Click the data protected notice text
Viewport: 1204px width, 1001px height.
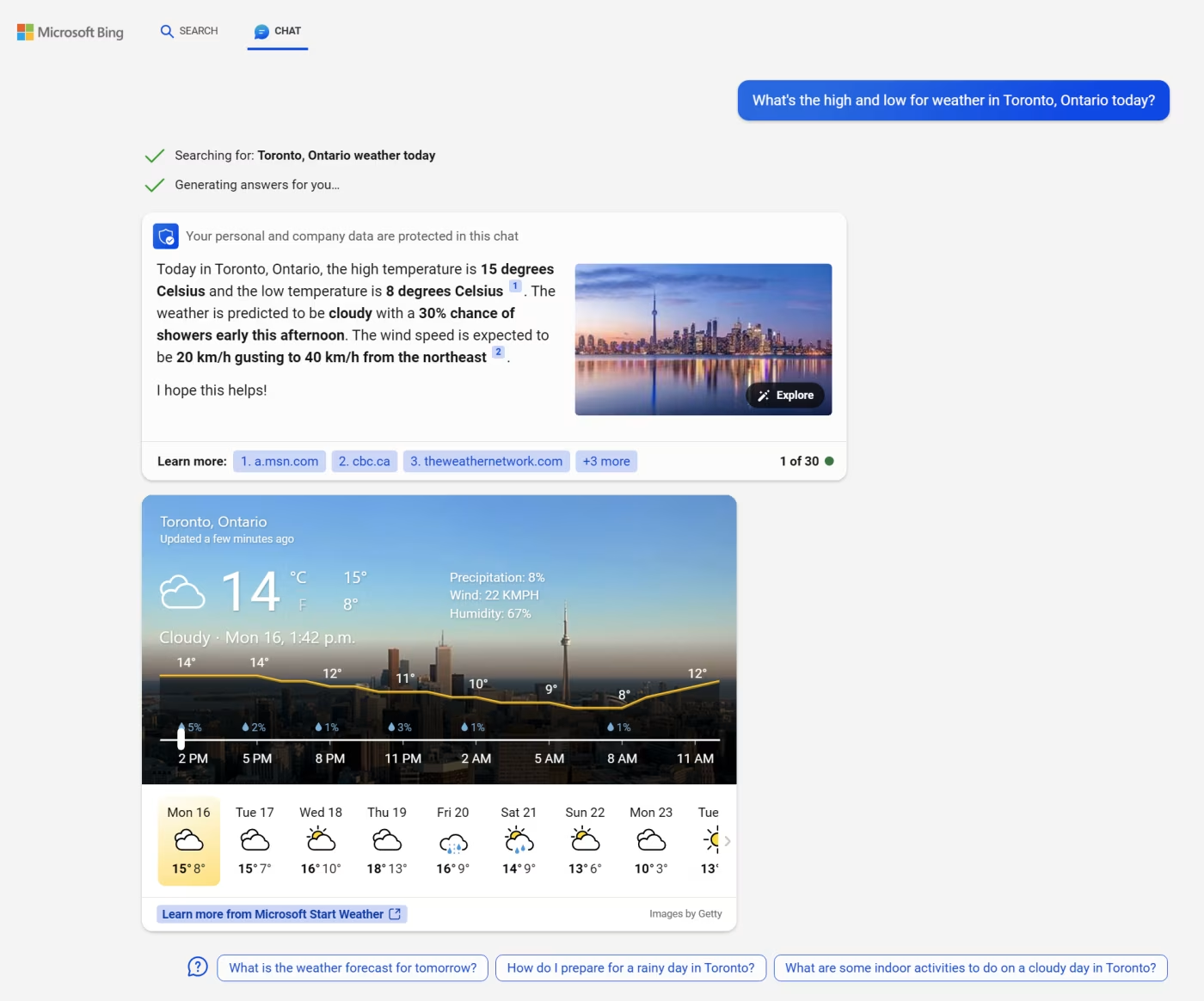352,236
